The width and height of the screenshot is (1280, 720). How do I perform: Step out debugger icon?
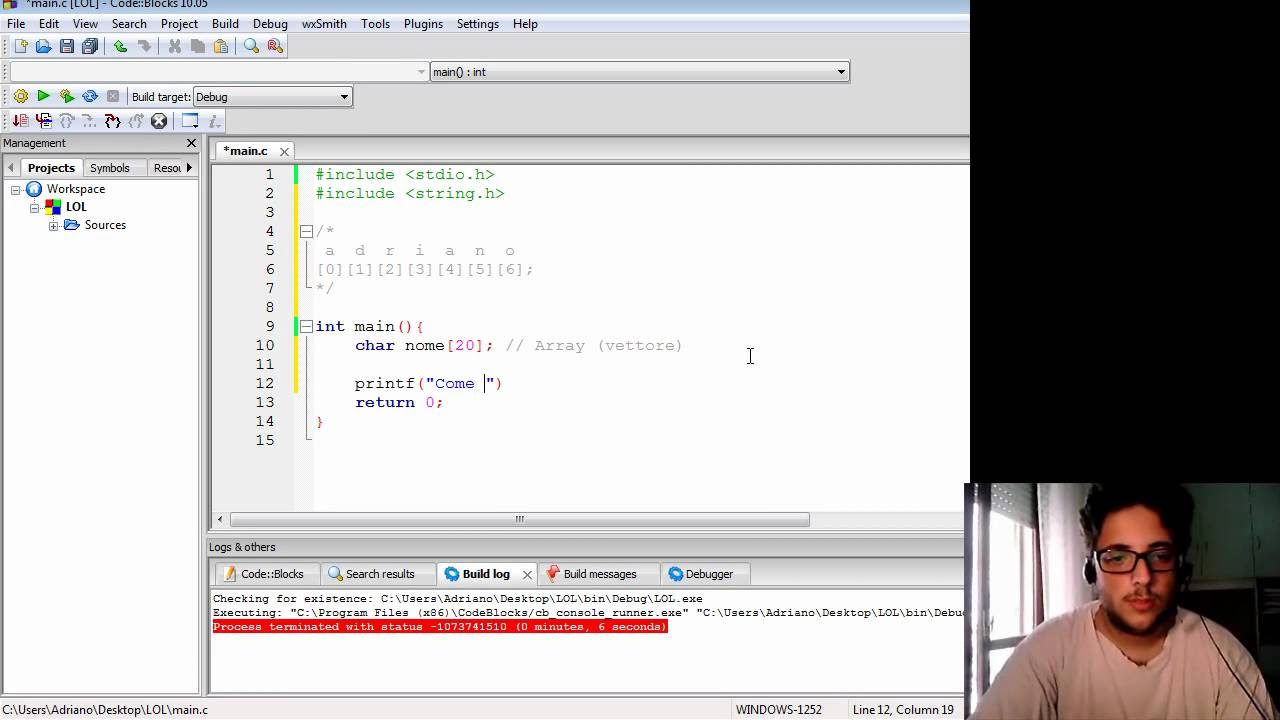coord(135,121)
